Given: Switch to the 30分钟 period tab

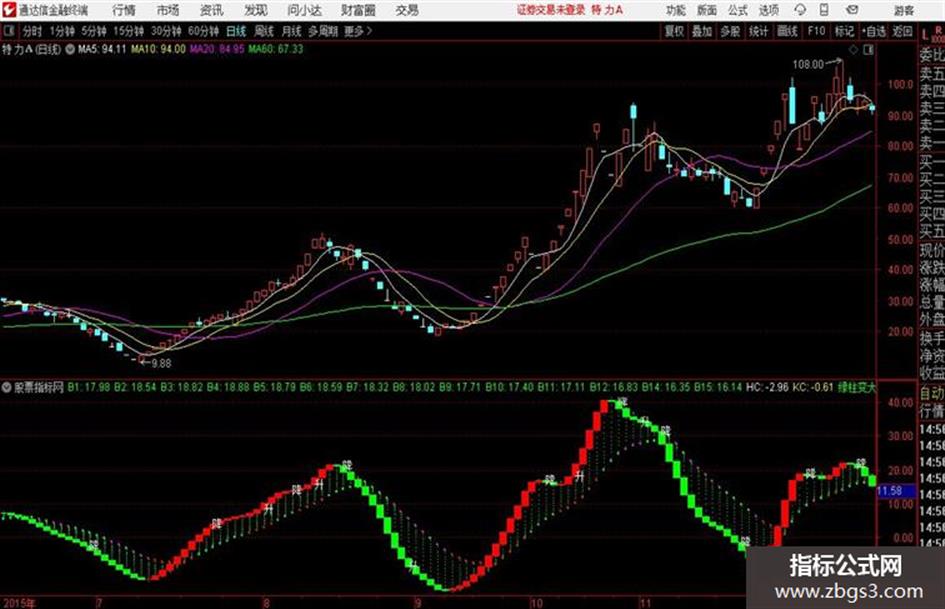Looking at the screenshot, I should (x=166, y=31).
